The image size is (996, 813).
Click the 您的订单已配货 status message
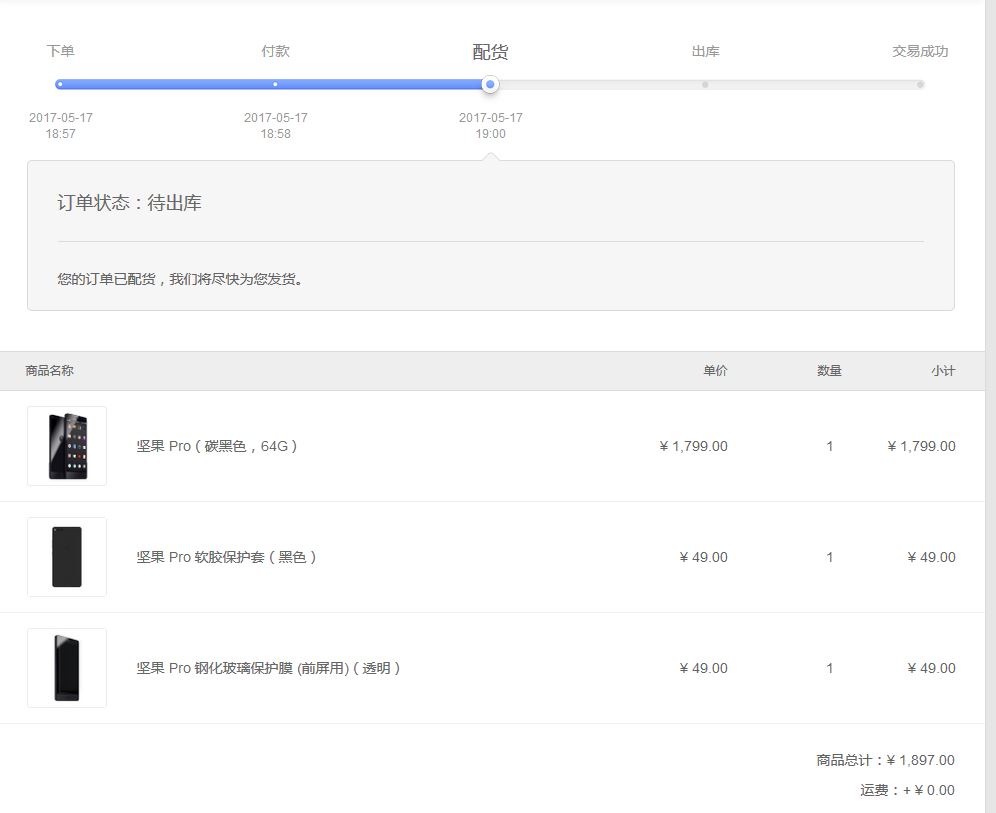pyautogui.click(x=180, y=279)
